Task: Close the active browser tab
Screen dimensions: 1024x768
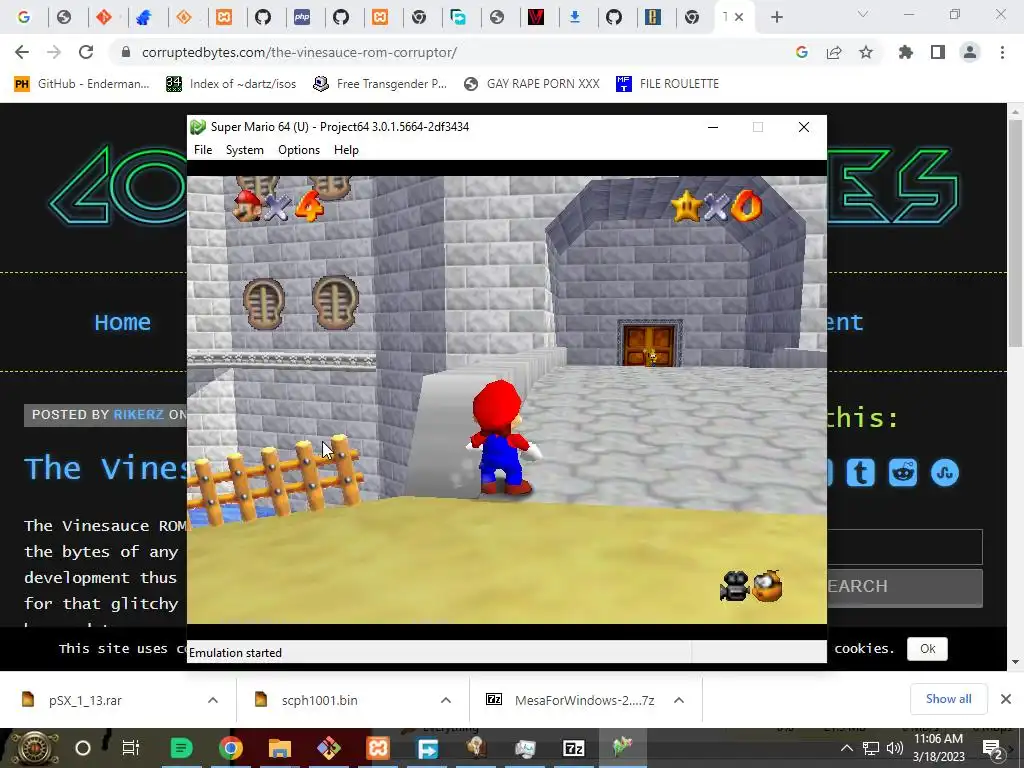Action: click(739, 17)
